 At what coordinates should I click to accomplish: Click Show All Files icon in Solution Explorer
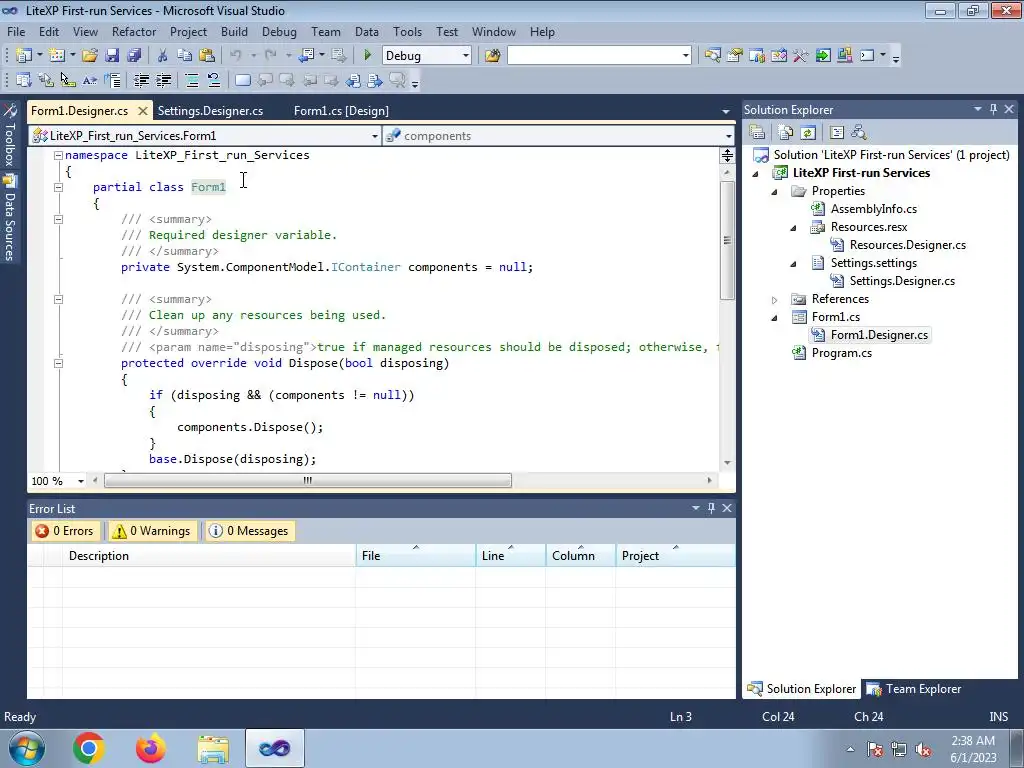pyautogui.click(x=786, y=133)
